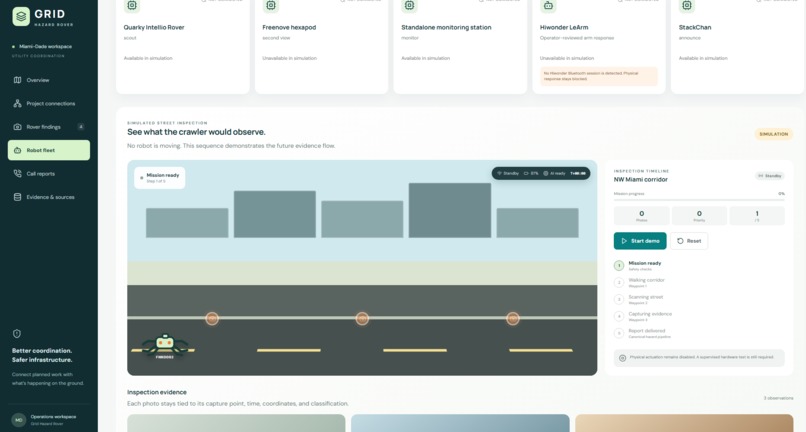This screenshot has height=432, width=806.
Task: Go to Rover findings
Action: (x=49, y=127)
